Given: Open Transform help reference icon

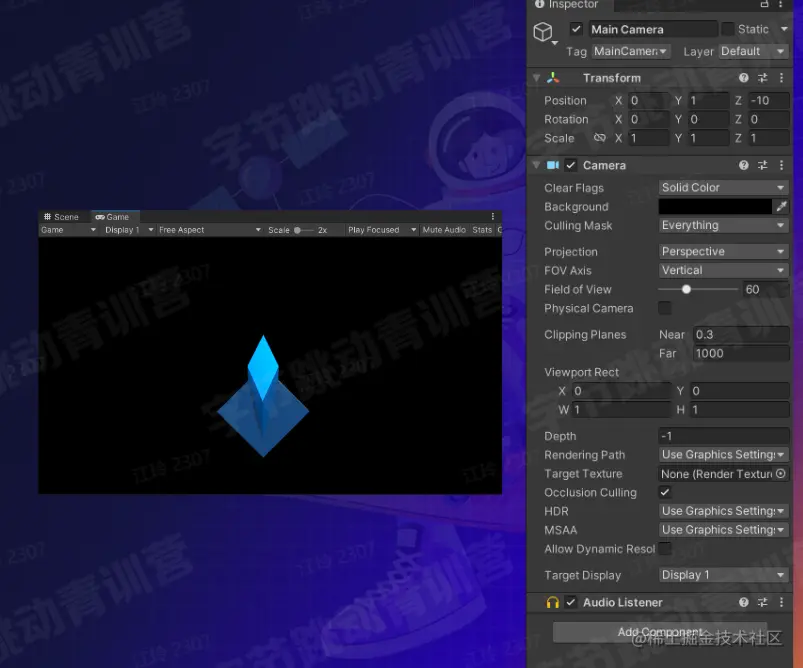Looking at the screenshot, I should pyautogui.click(x=744, y=78).
